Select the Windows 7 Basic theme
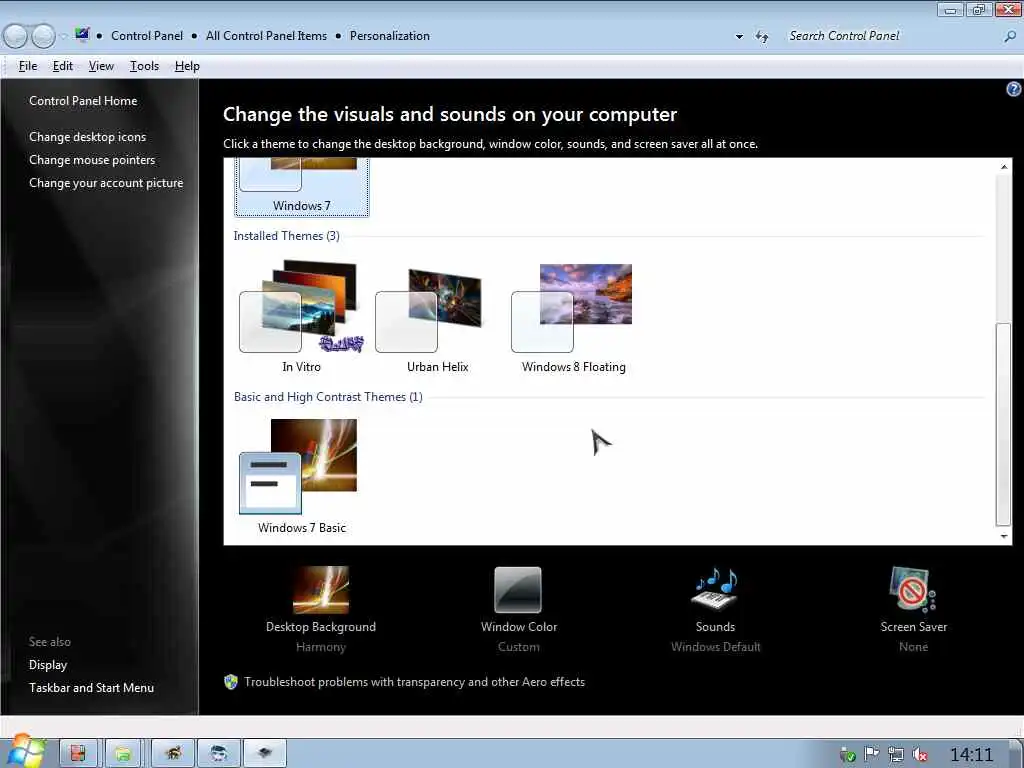Screen dimensions: 1024x768 [301, 477]
